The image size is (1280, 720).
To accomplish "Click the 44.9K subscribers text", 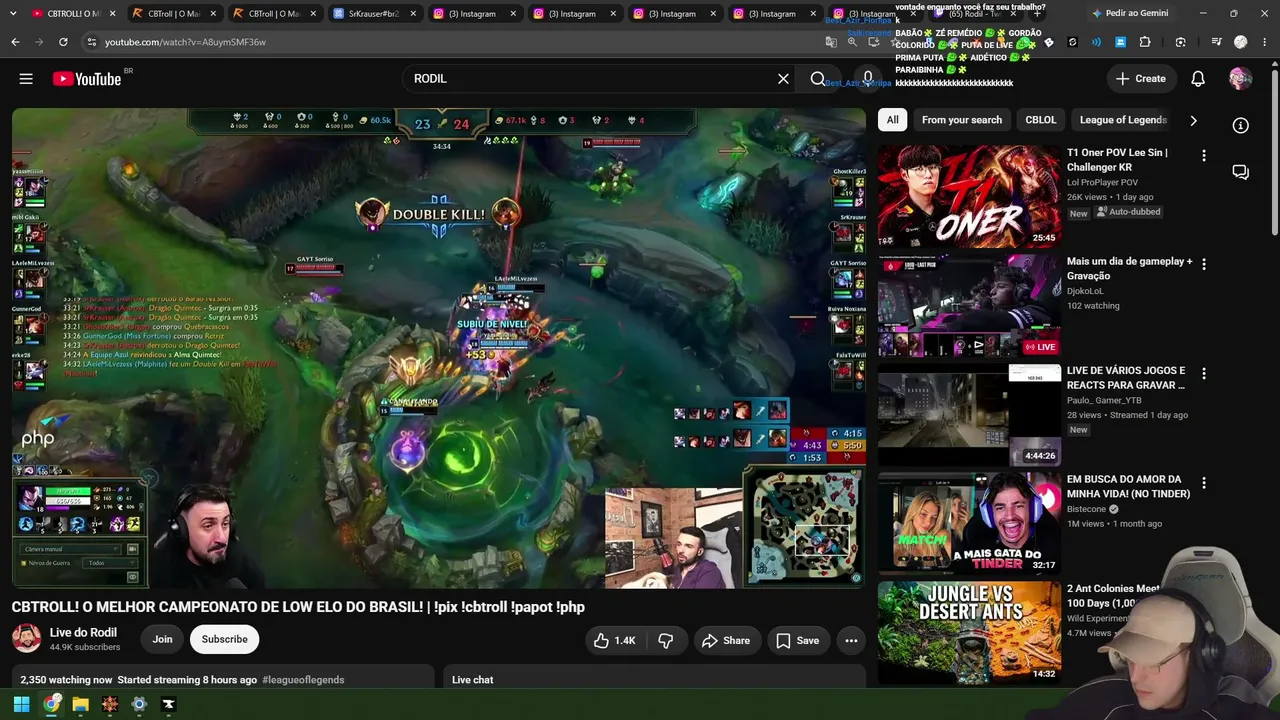I will [x=85, y=647].
